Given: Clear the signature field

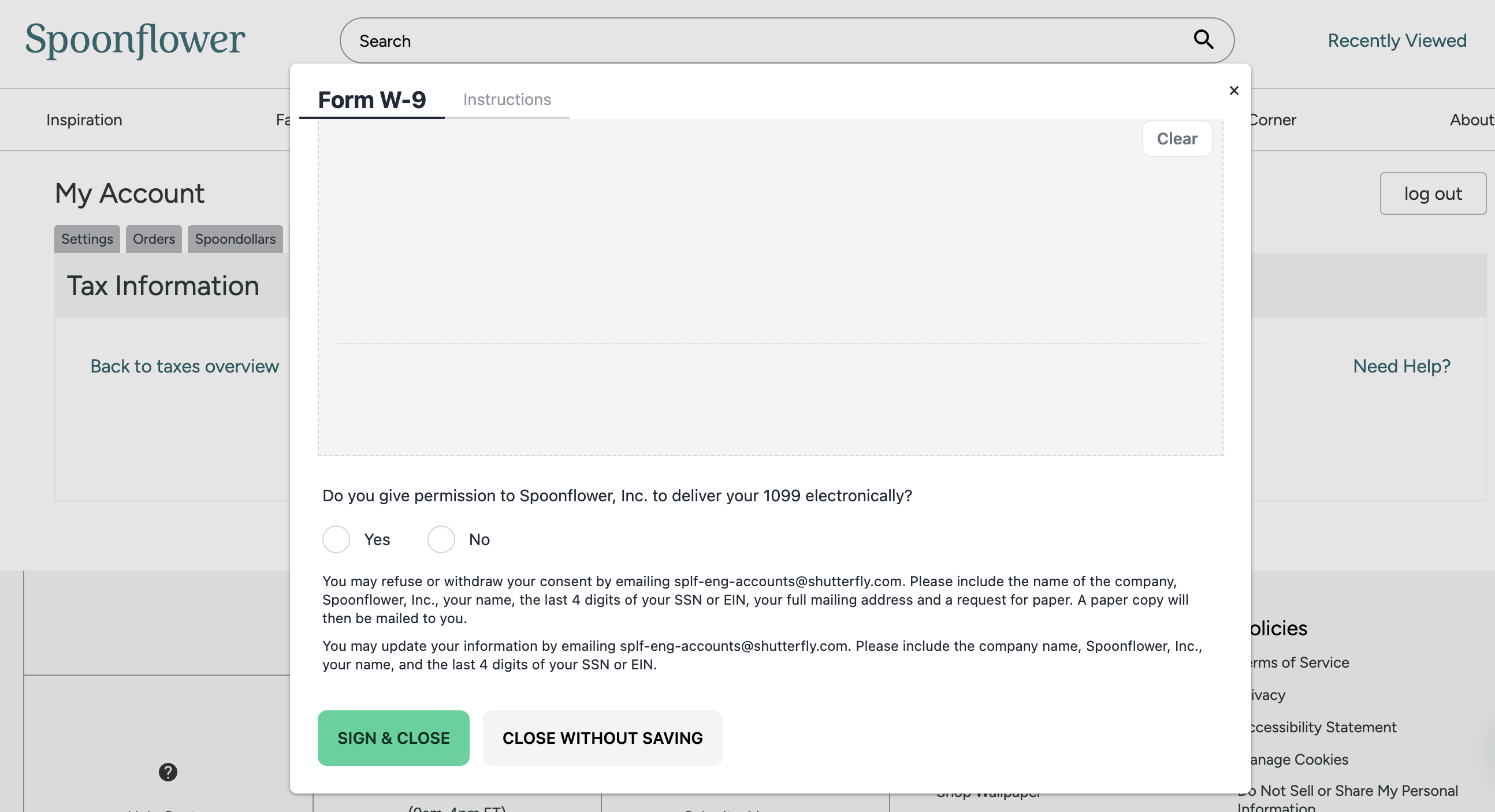Looking at the screenshot, I should tap(1177, 138).
